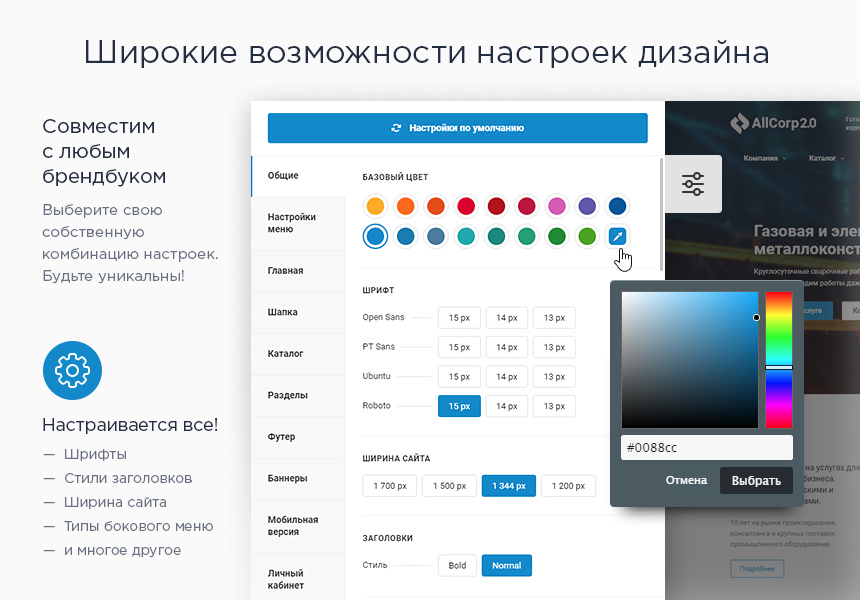860x600 pixels.
Task: Click Выбрать to confirm color
Action: 756,480
